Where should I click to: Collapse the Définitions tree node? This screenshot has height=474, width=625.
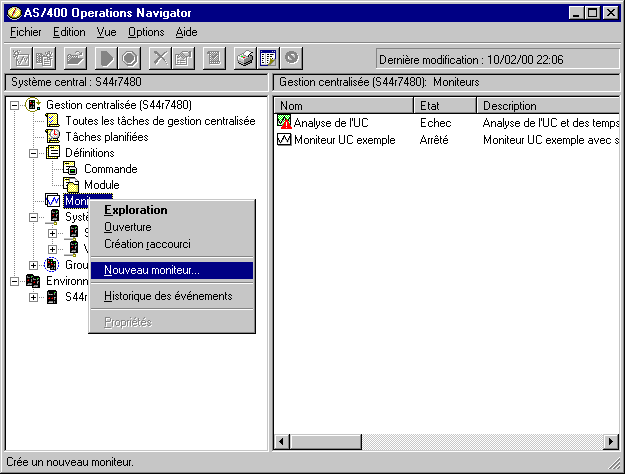point(33,153)
